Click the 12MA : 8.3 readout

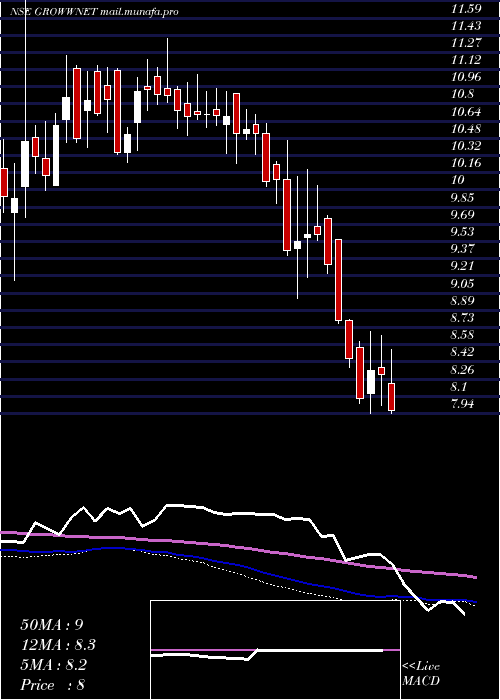[x=58, y=645]
